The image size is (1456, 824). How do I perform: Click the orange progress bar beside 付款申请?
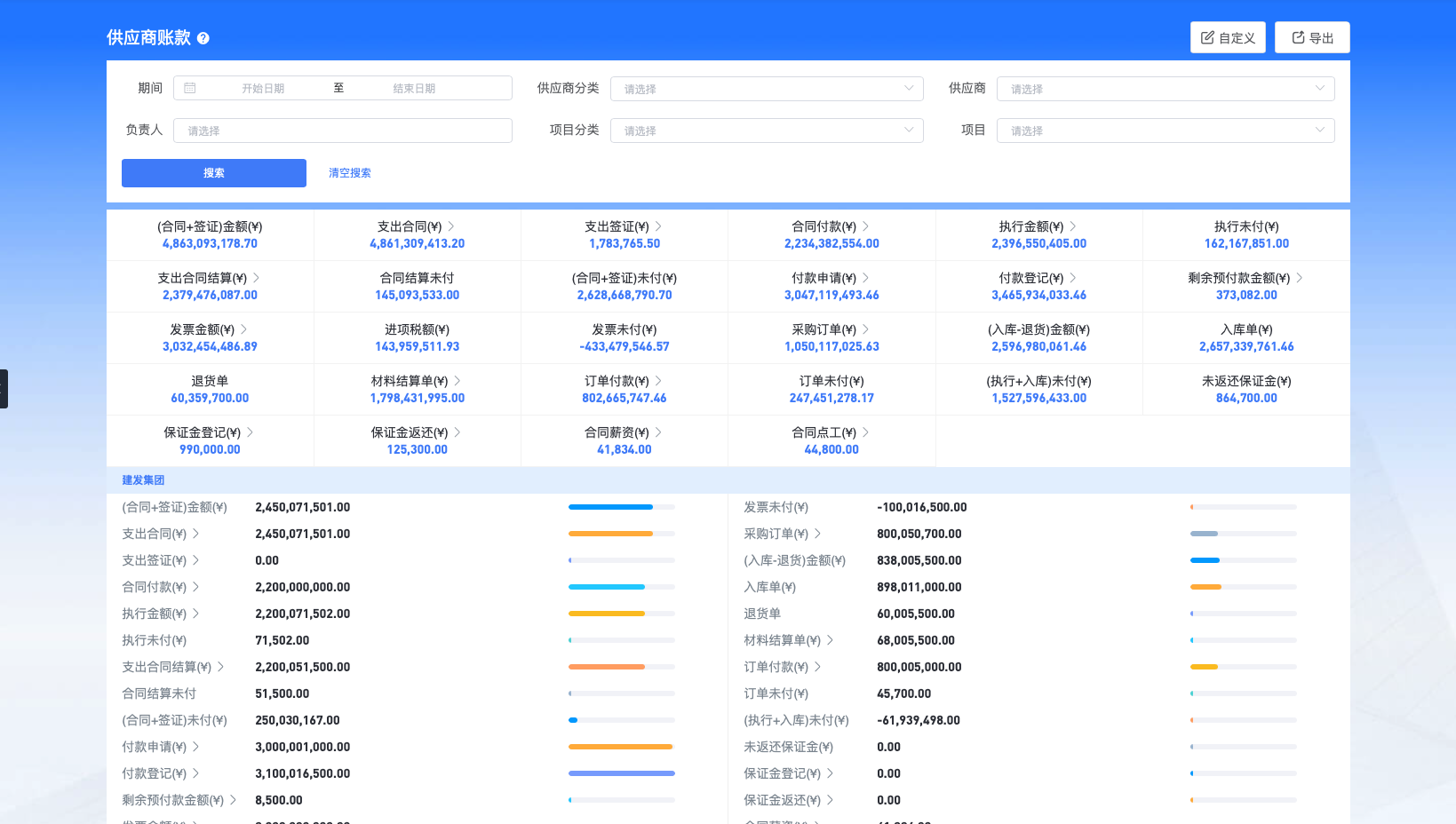(x=620, y=747)
